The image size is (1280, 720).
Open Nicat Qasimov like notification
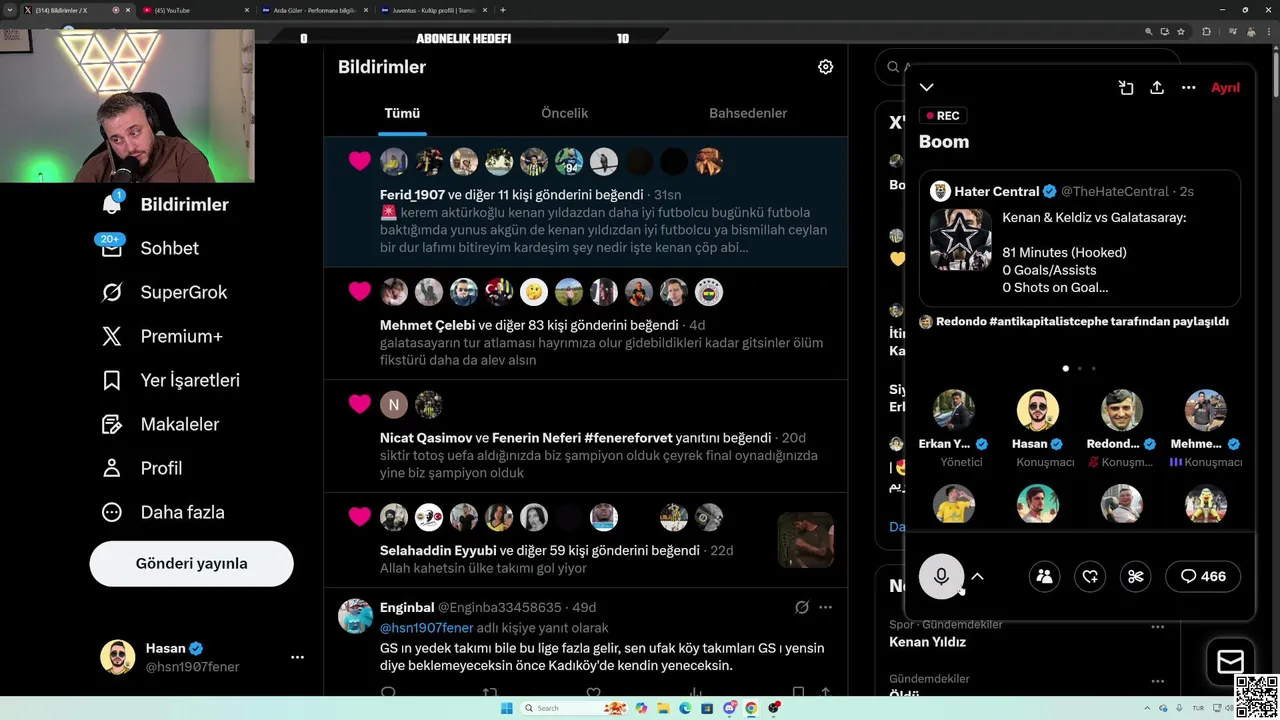[586, 435]
